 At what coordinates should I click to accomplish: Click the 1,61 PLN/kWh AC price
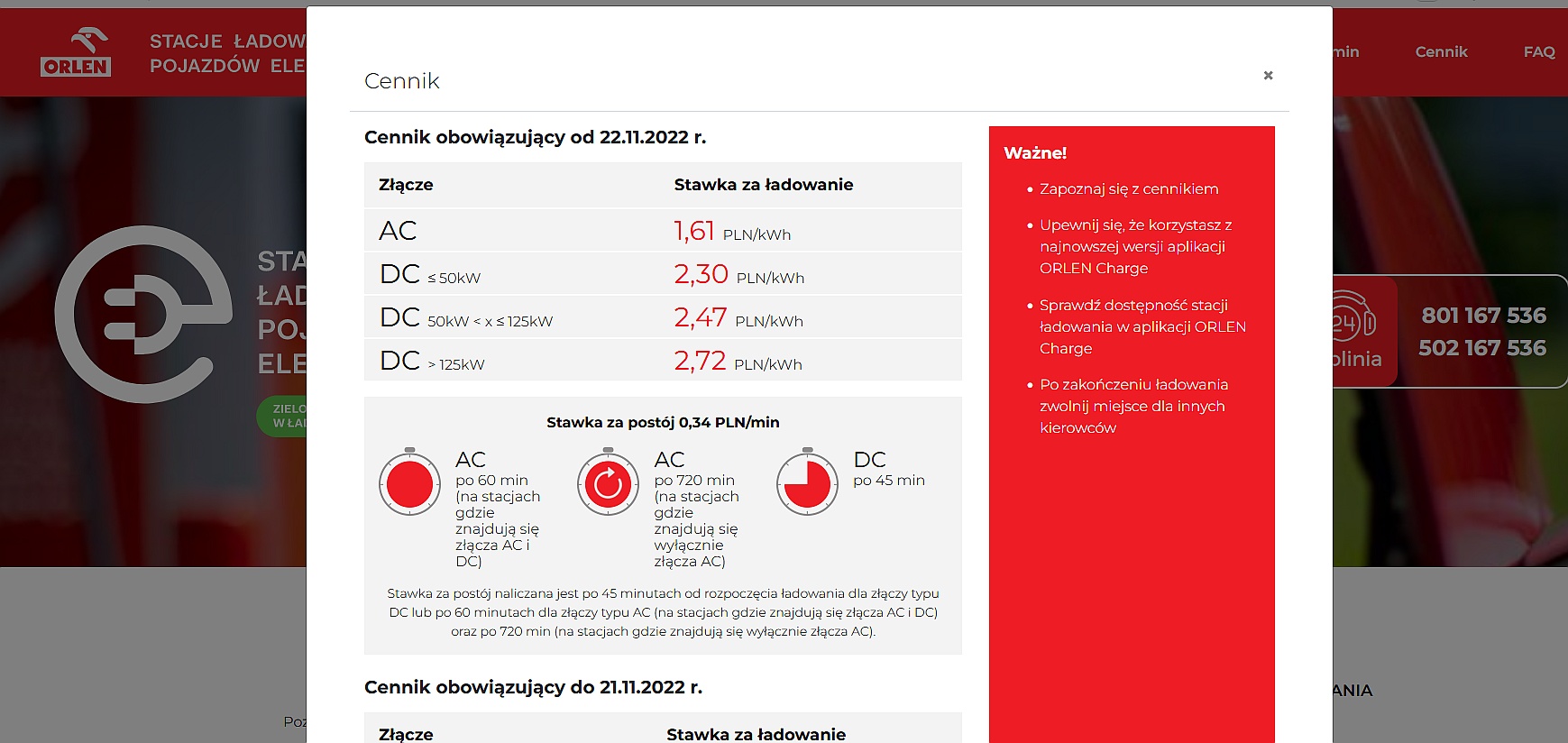point(732,231)
